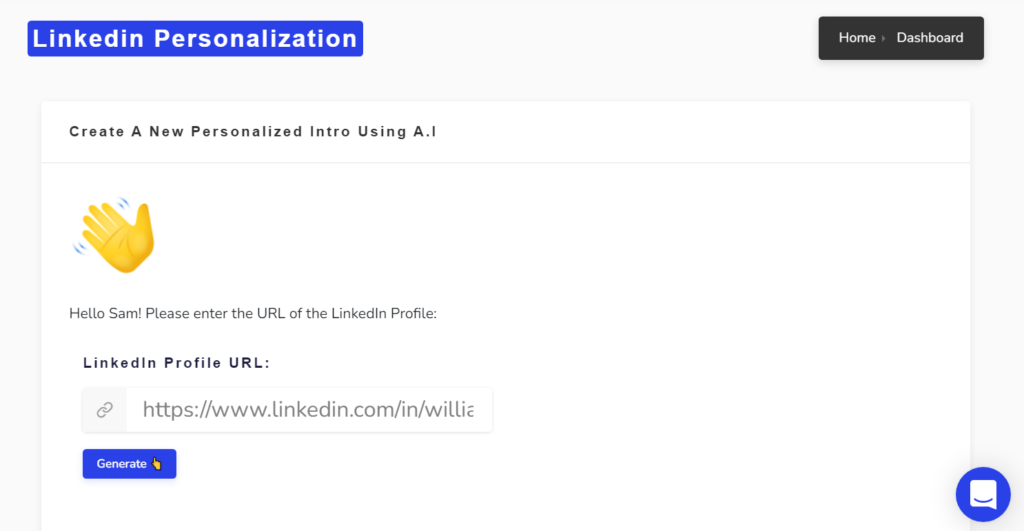Click the breadcrumb arrow between Home and Dashboard

[x=884, y=39]
